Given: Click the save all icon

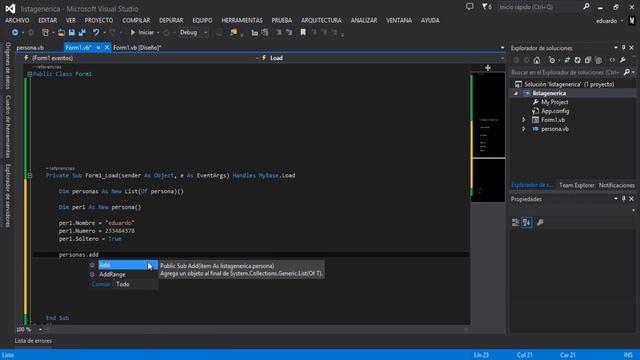Looking at the screenshot, I should (82, 32).
